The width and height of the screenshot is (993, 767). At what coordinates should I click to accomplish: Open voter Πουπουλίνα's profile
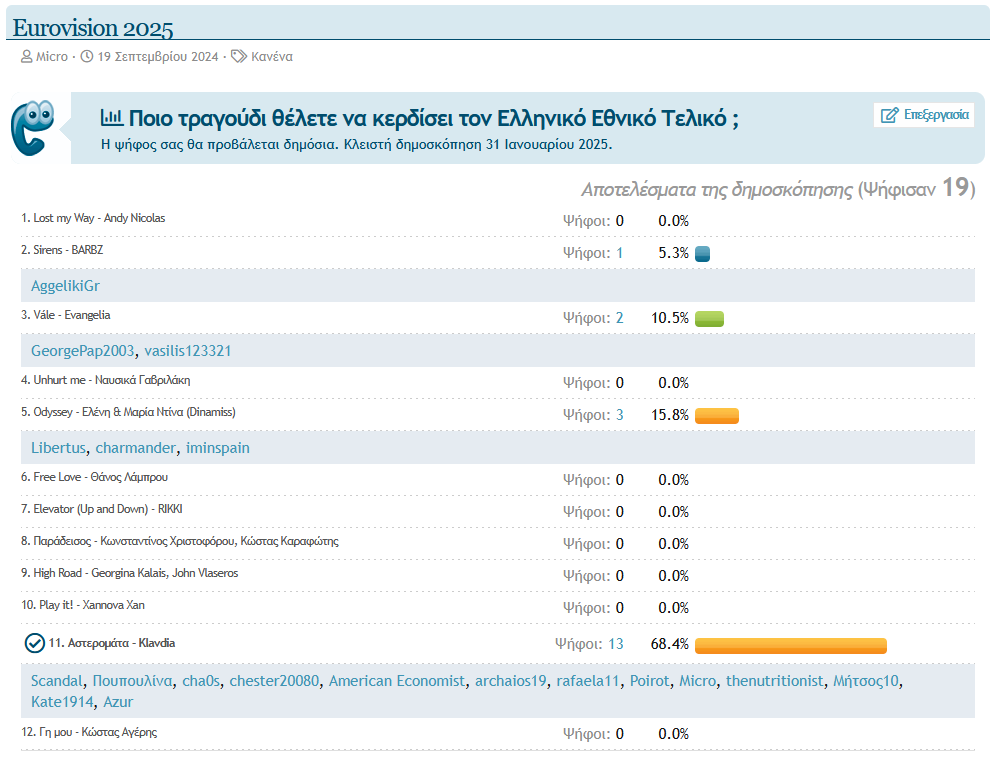tap(132, 681)
